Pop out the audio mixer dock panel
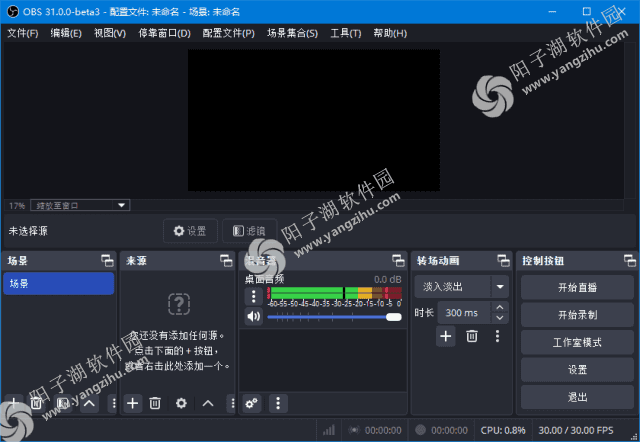The width and height of the screenshot is (640, 442). coord(398,260)
